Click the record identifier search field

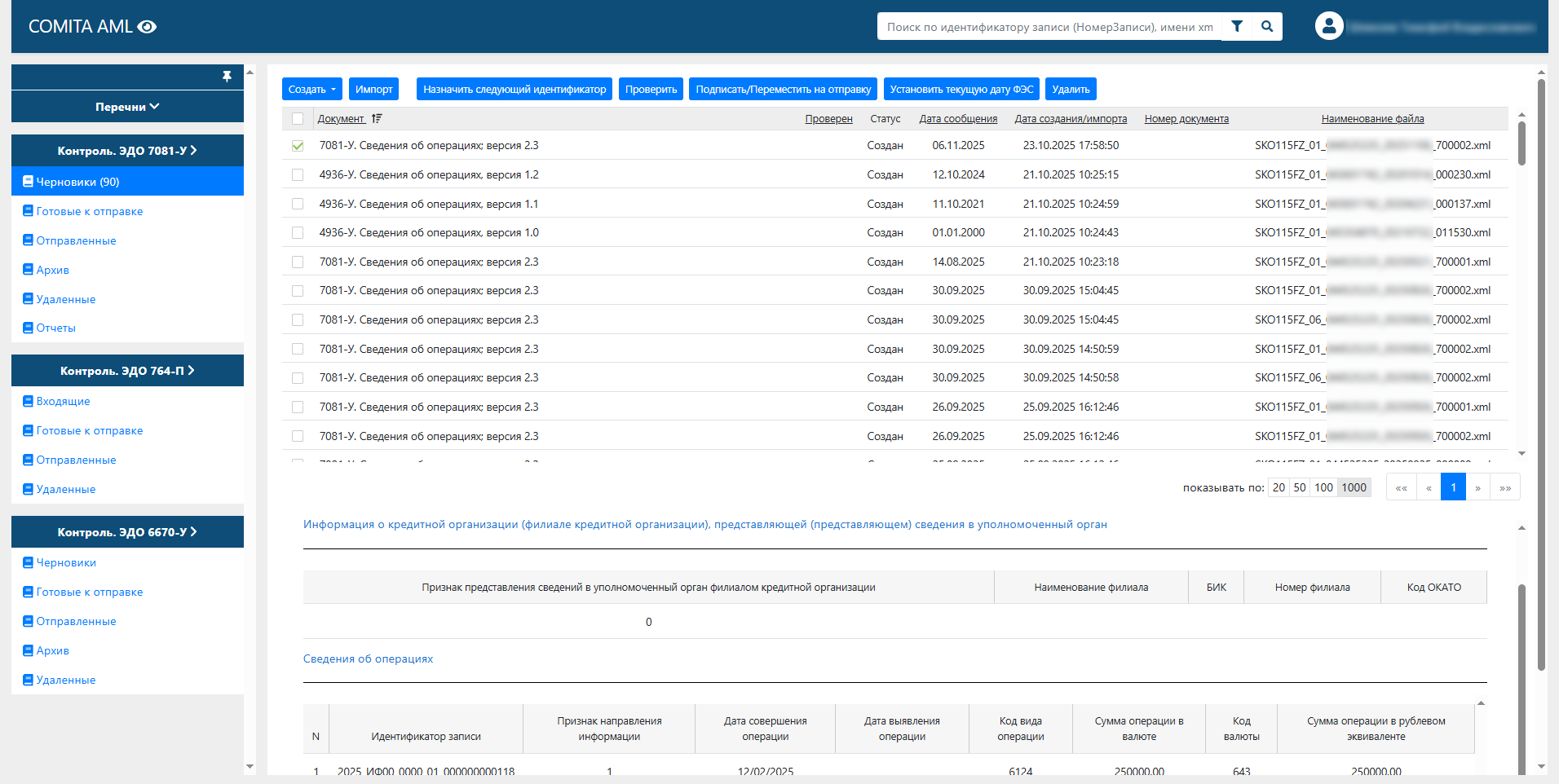1049,27
